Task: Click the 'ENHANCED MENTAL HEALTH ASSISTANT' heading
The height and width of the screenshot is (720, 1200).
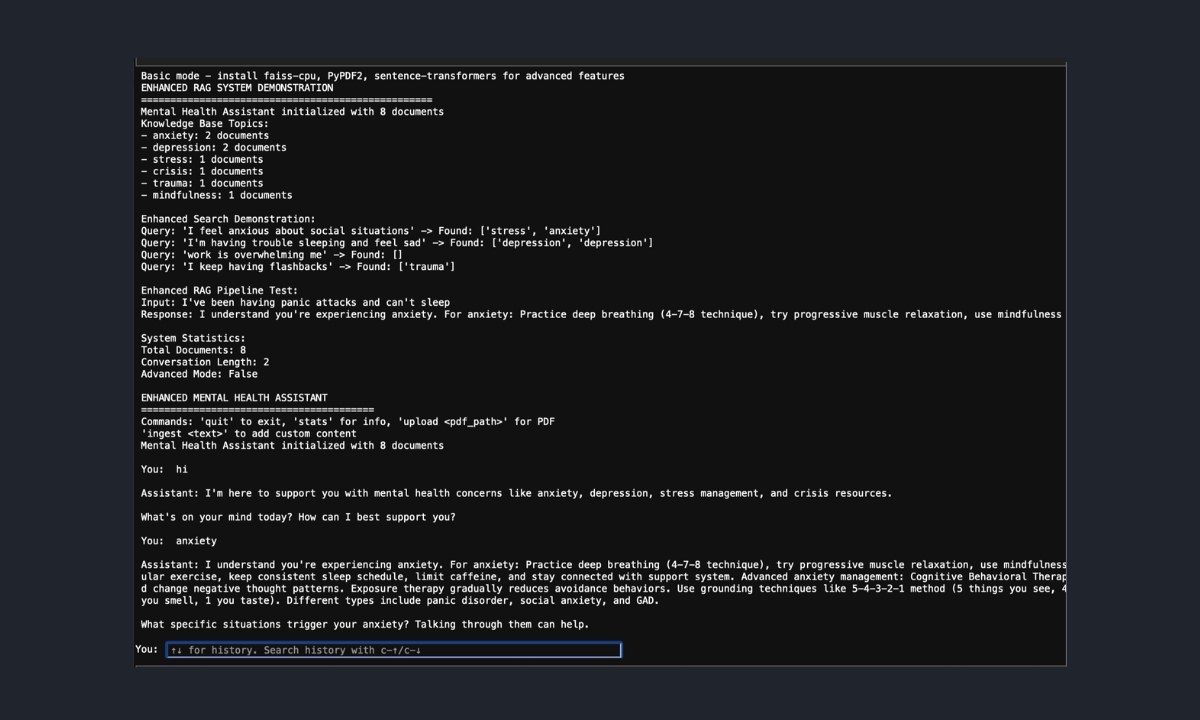Action: click(234, 398)
